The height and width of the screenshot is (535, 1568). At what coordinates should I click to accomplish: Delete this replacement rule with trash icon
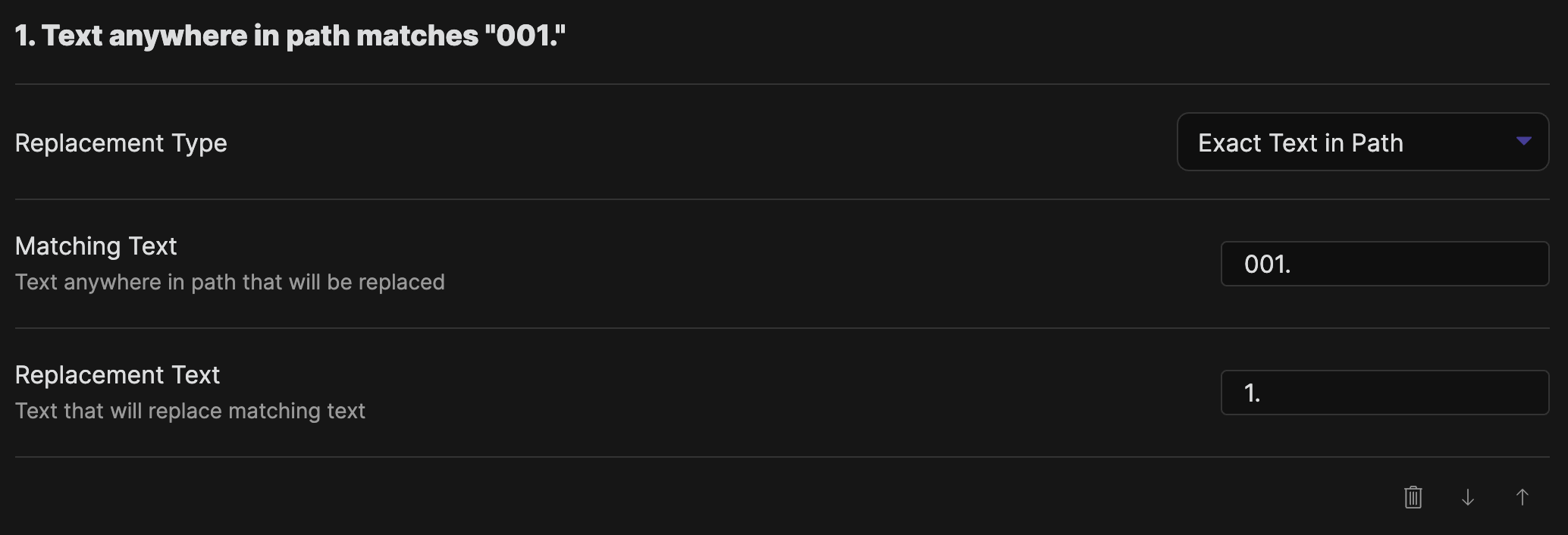coord(1413,497)
